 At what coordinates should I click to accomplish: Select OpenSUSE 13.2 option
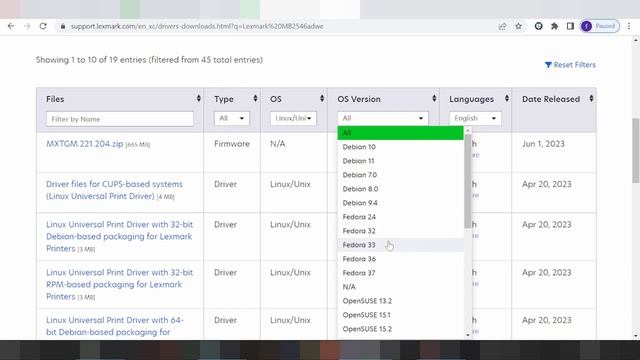(400, 301)
